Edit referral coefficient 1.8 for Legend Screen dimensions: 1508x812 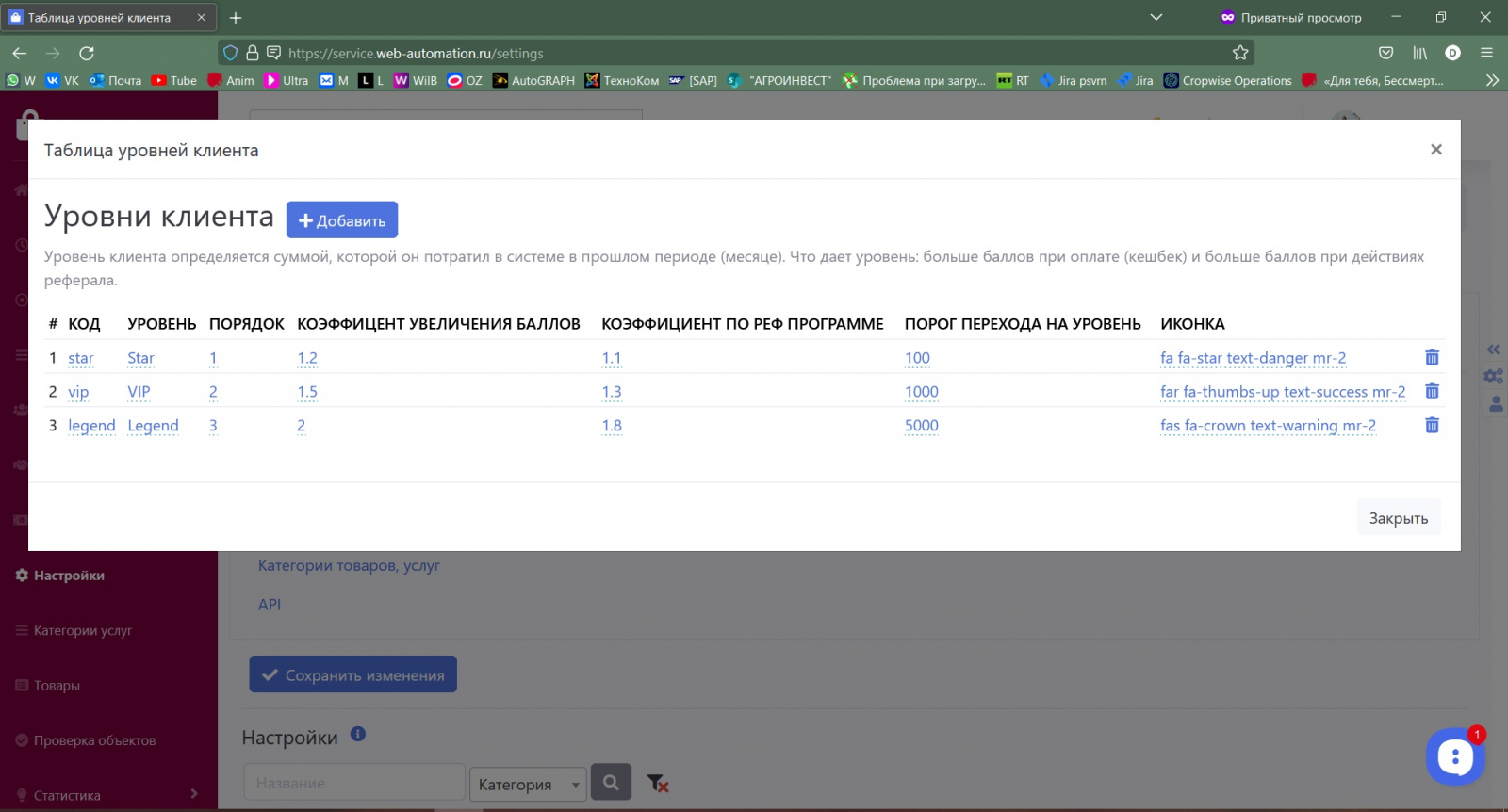coord(612,426)
